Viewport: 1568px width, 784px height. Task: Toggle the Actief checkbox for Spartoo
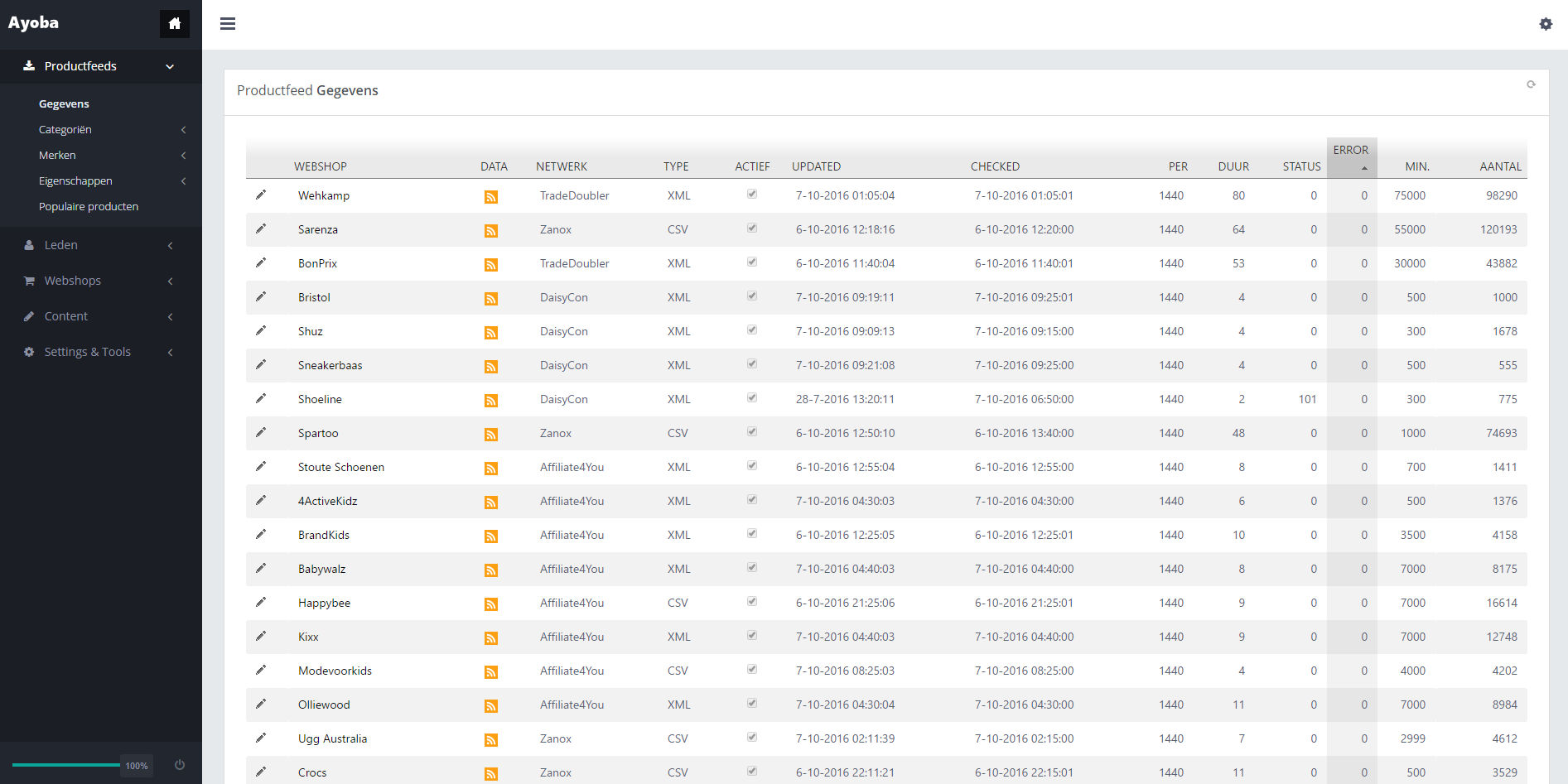pos(752,431)
